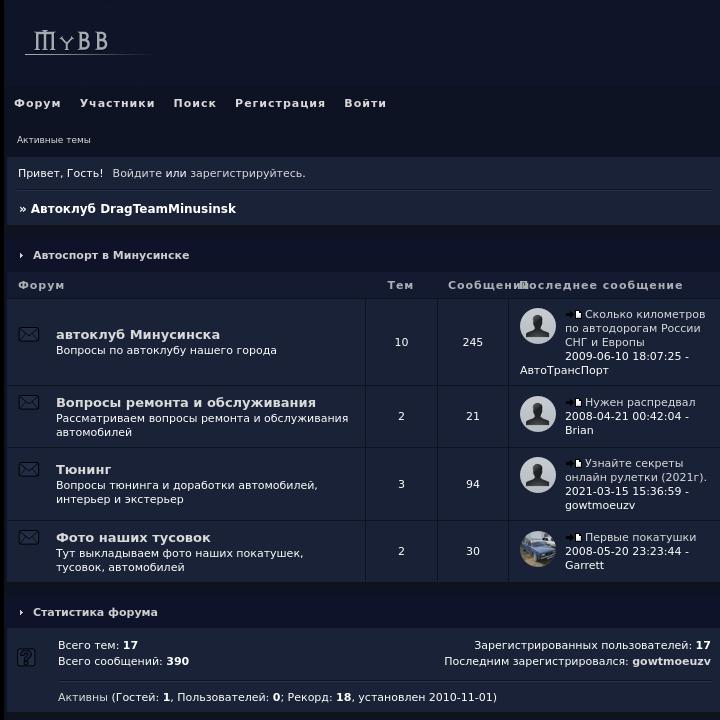Open topic Нужен распредвал

(640, 402)
